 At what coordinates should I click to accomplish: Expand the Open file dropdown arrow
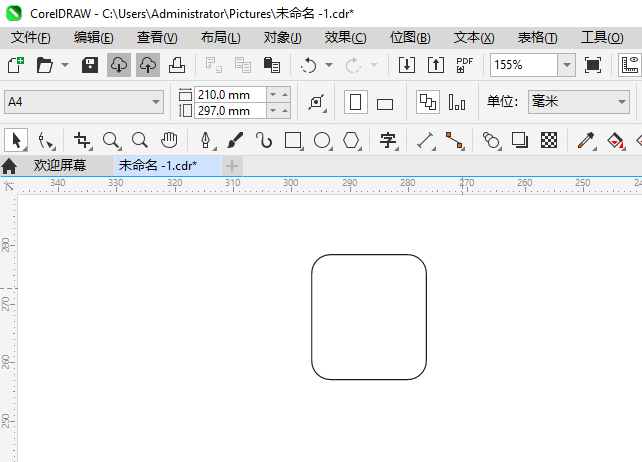tap(65, 65)
